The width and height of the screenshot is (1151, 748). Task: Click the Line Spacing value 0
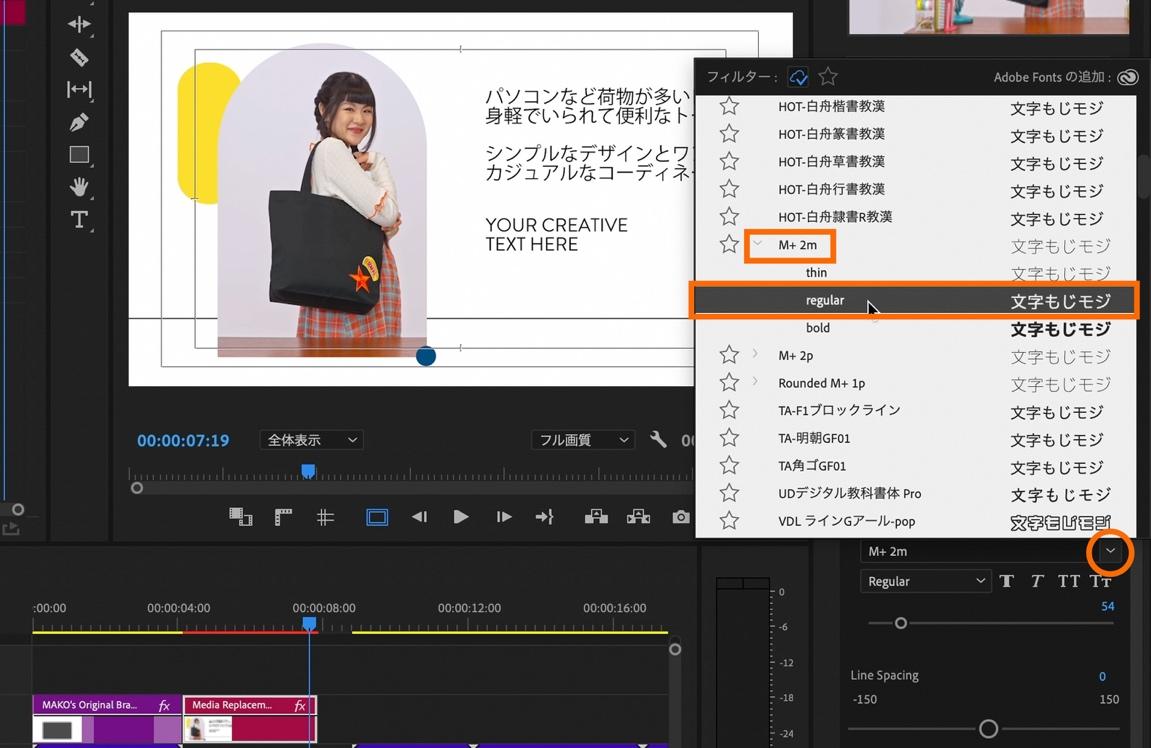coord(1103,676)
